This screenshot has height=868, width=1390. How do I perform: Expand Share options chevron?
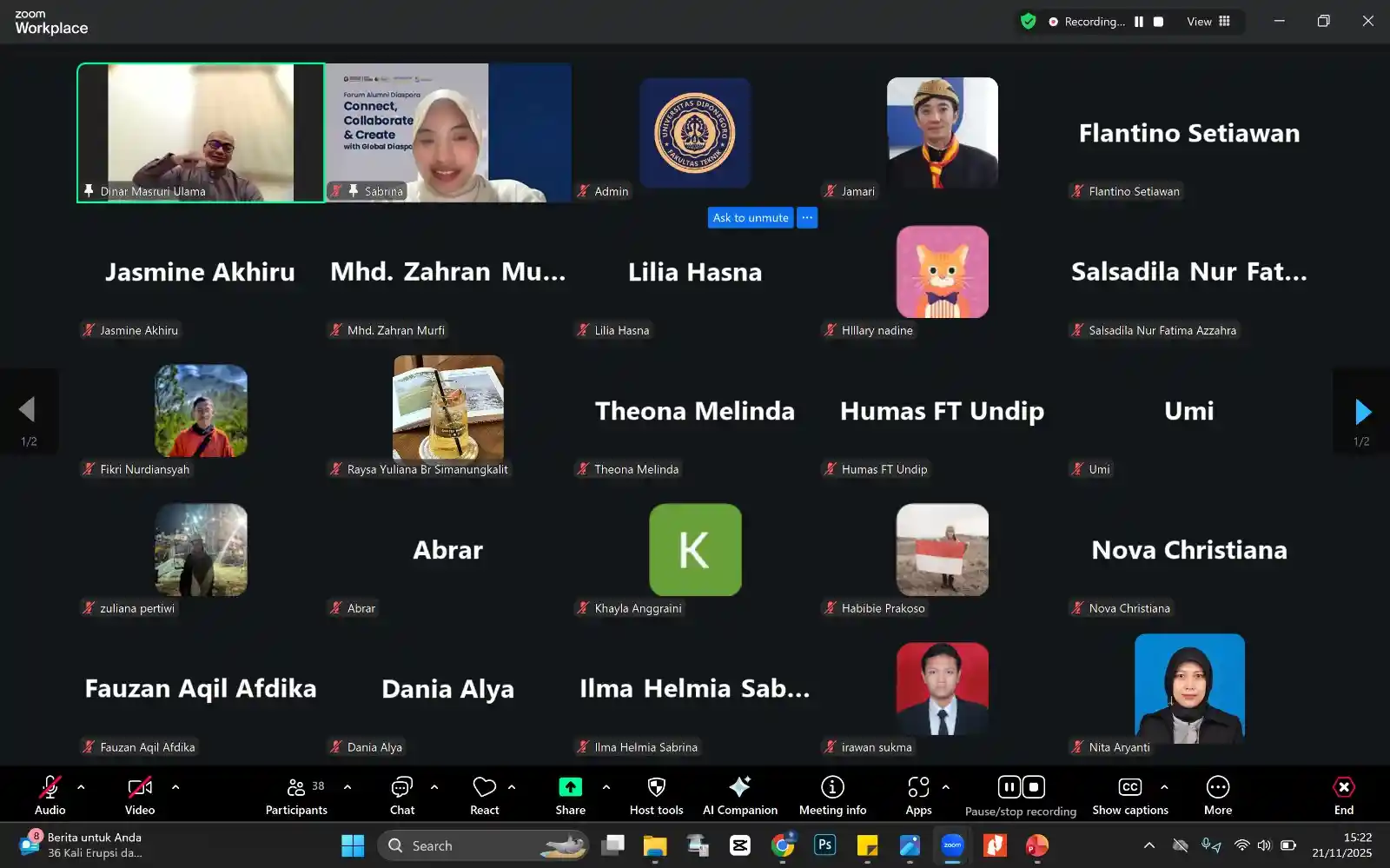click(606, 787)
